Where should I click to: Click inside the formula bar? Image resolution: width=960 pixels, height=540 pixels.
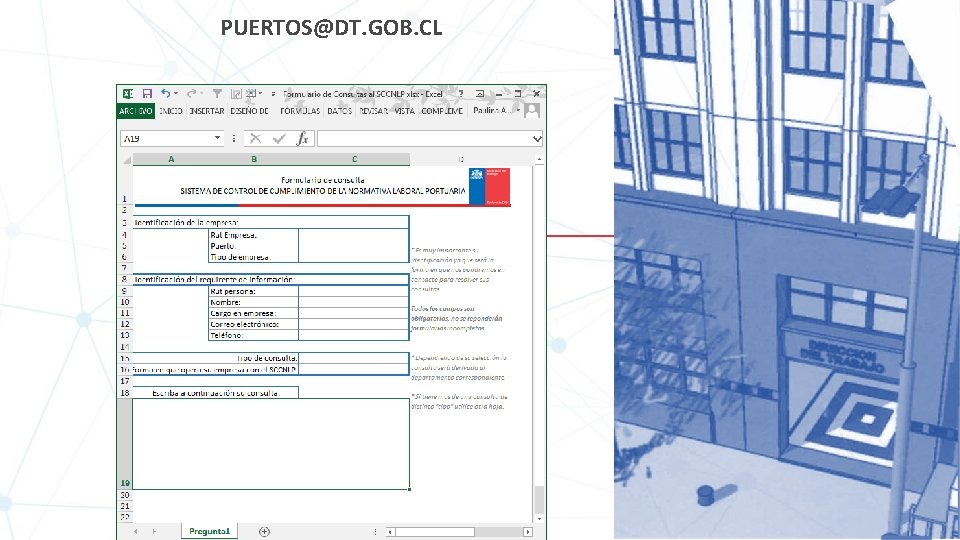pyautogui.click(x=425, y=139)
